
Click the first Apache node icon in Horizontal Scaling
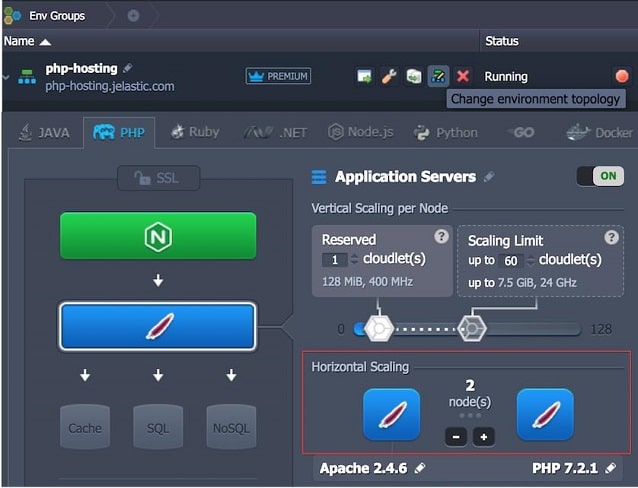point(391,415)
